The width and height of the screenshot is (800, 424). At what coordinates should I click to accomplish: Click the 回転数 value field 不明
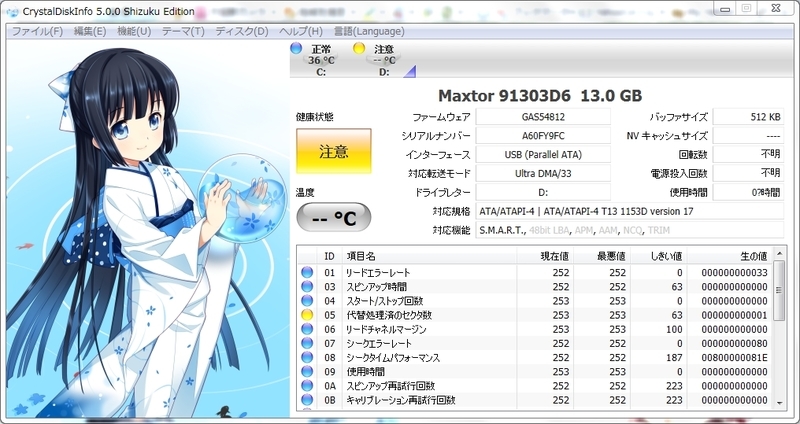[748, 155]
